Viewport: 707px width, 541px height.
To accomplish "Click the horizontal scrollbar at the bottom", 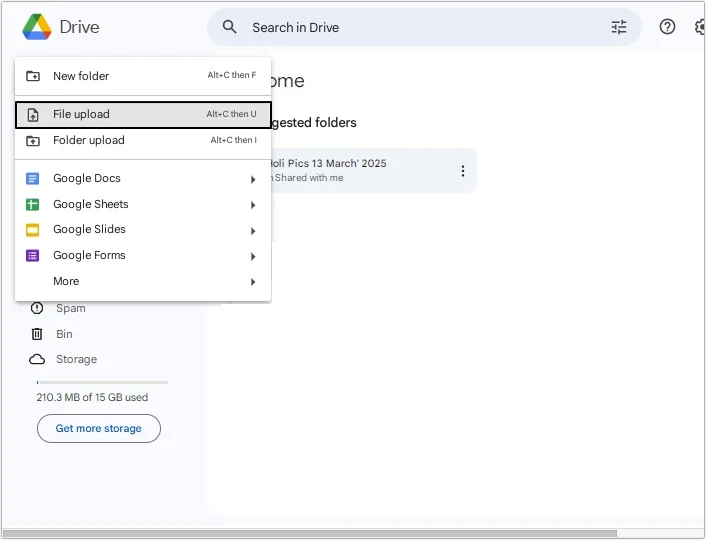I will [x=309, y=534].
